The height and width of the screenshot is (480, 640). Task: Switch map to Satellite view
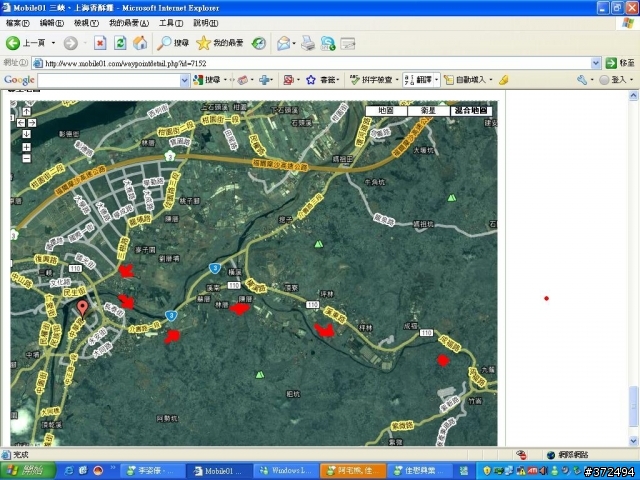(429, 111)
